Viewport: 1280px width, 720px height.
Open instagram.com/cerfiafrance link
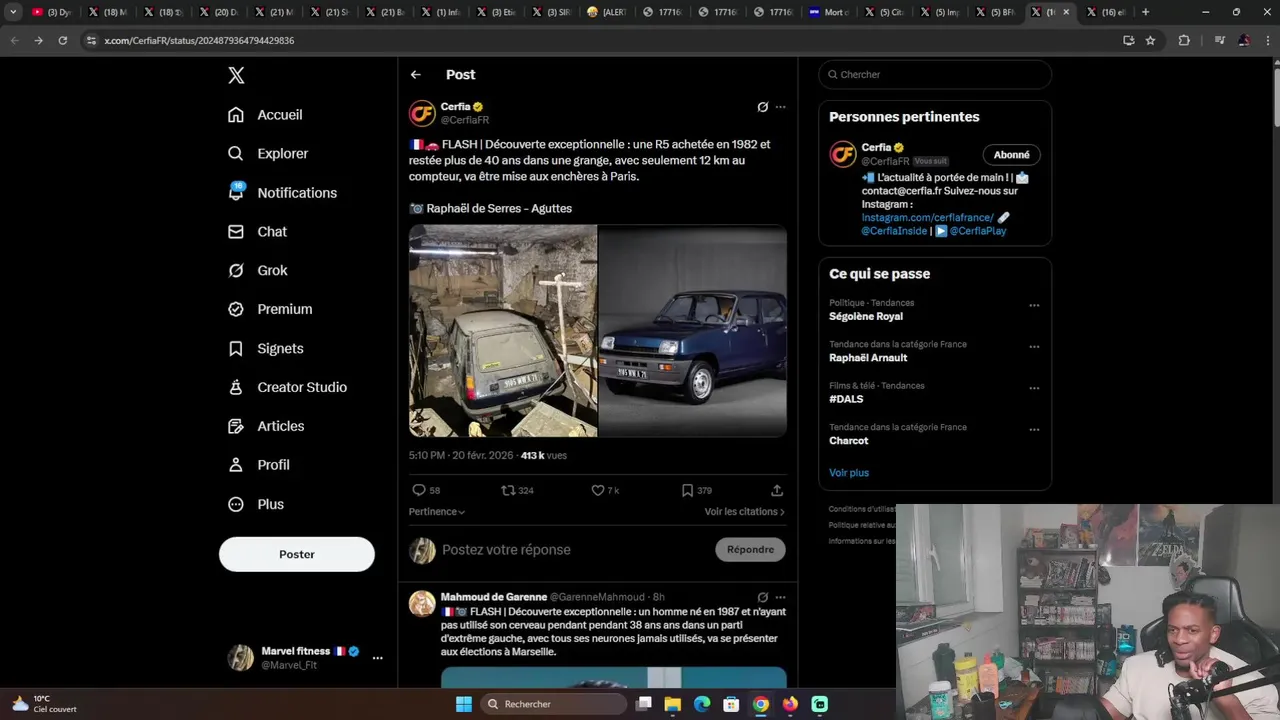(927, 218)
